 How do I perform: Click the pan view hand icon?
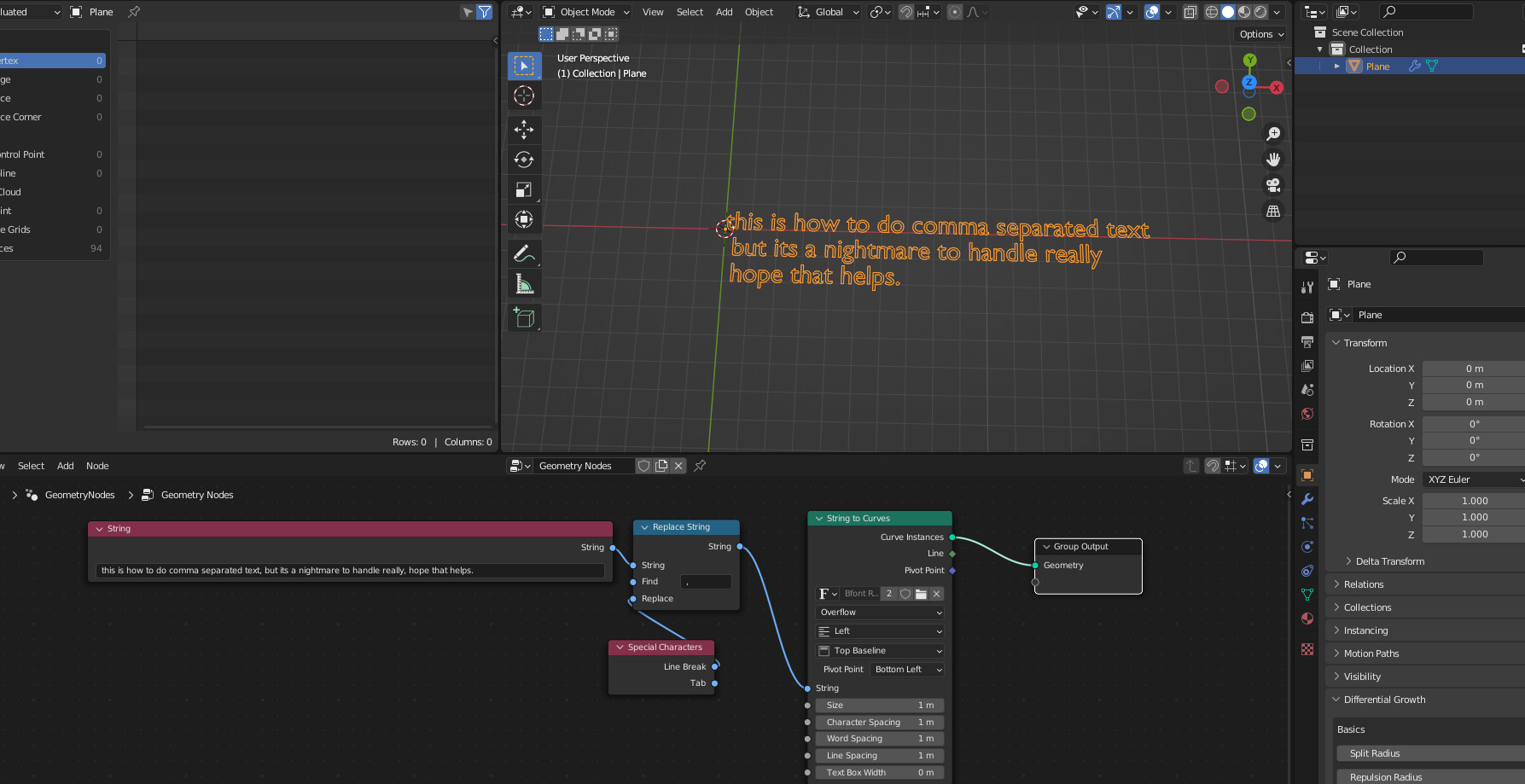[1273, 160]
